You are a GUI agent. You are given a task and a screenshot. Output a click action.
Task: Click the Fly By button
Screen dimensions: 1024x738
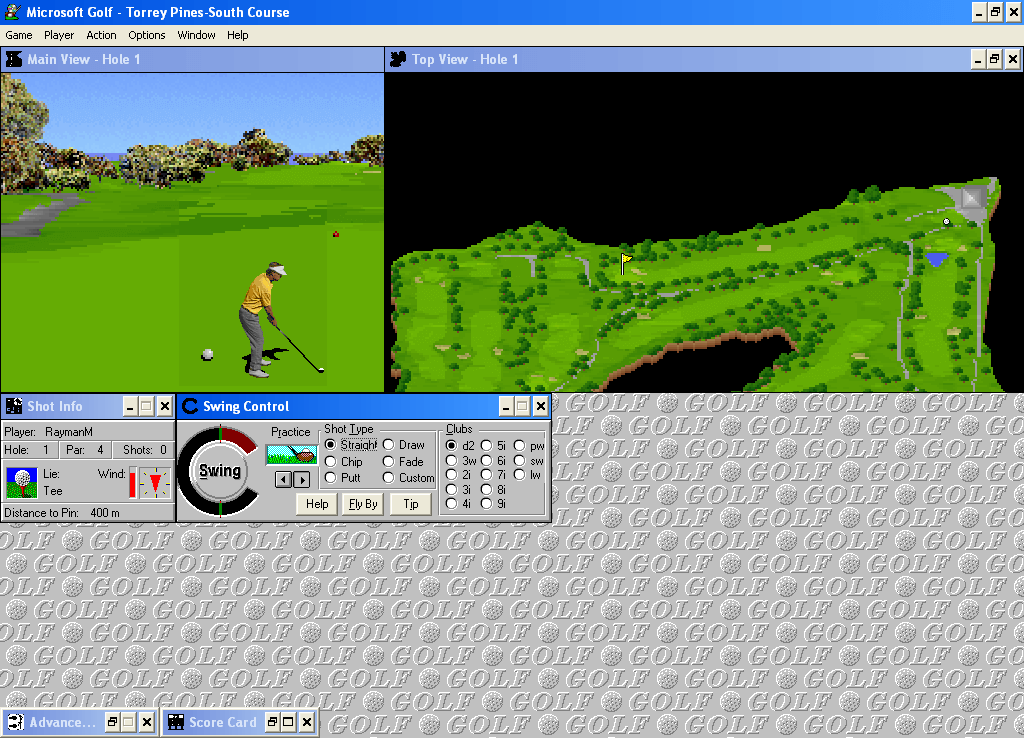coord(362,504)
